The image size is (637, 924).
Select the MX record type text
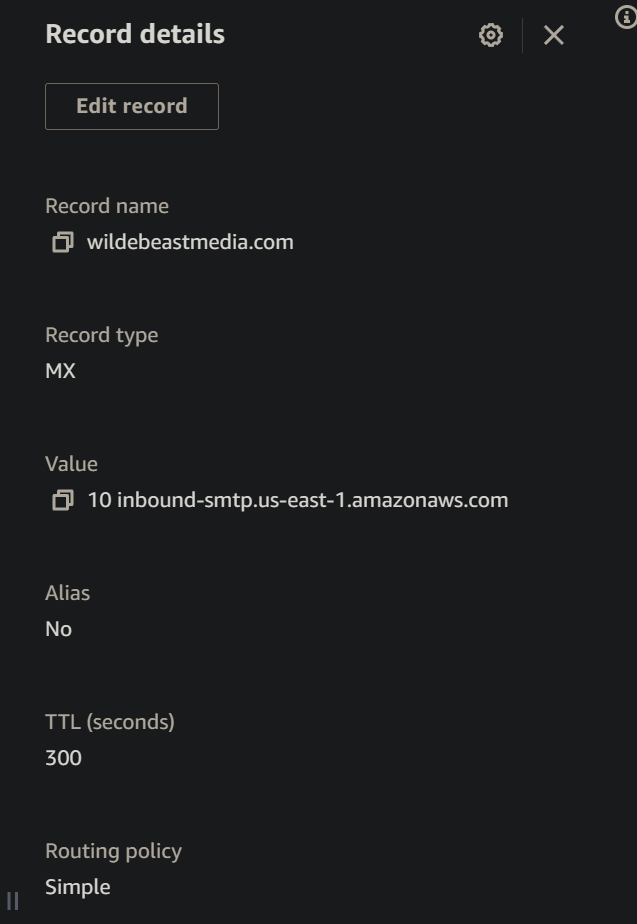58,370
